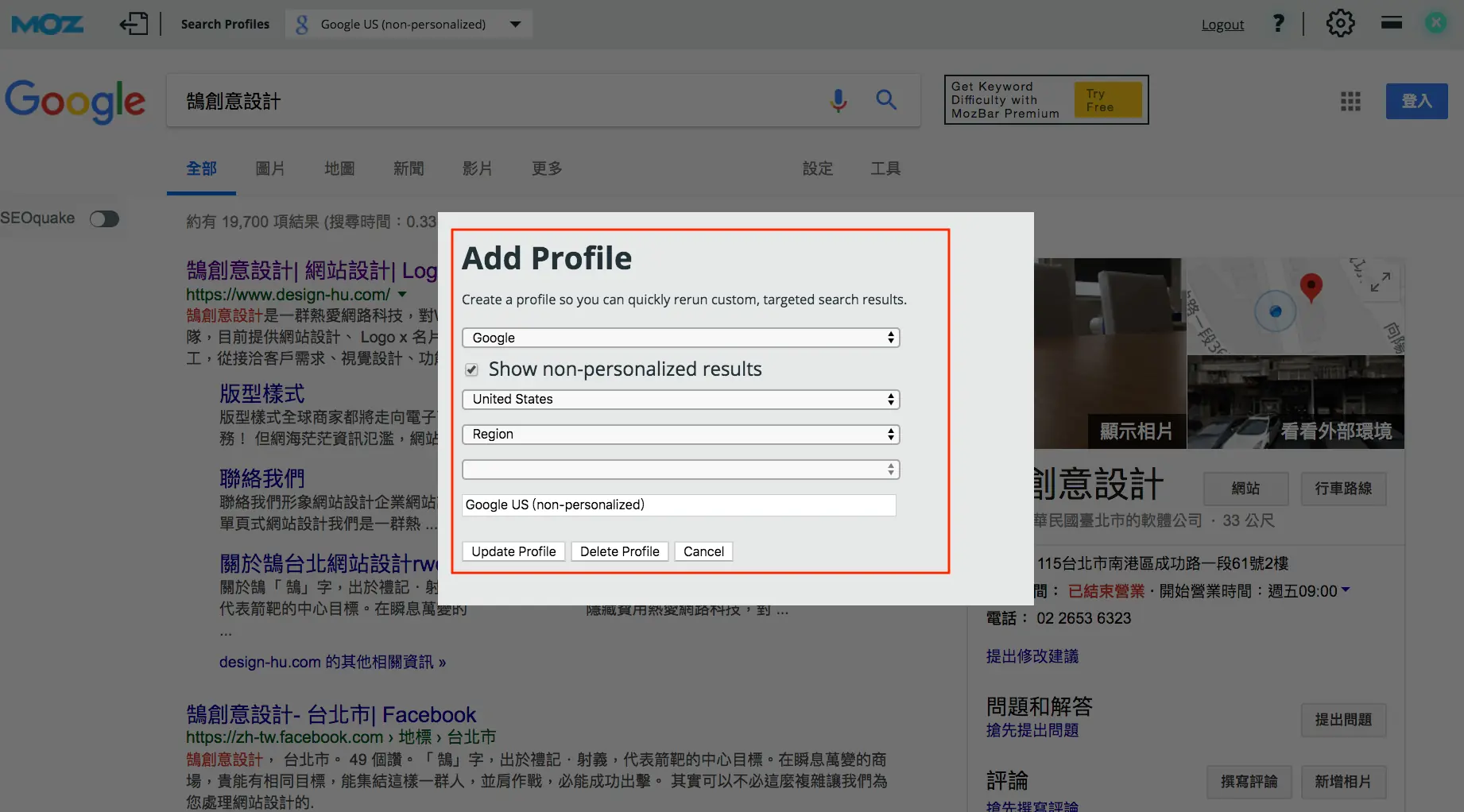1464x812 pixels.
Task: Open the 顯示相片 photo thumbnail
Action: [x=1110, y=354]
